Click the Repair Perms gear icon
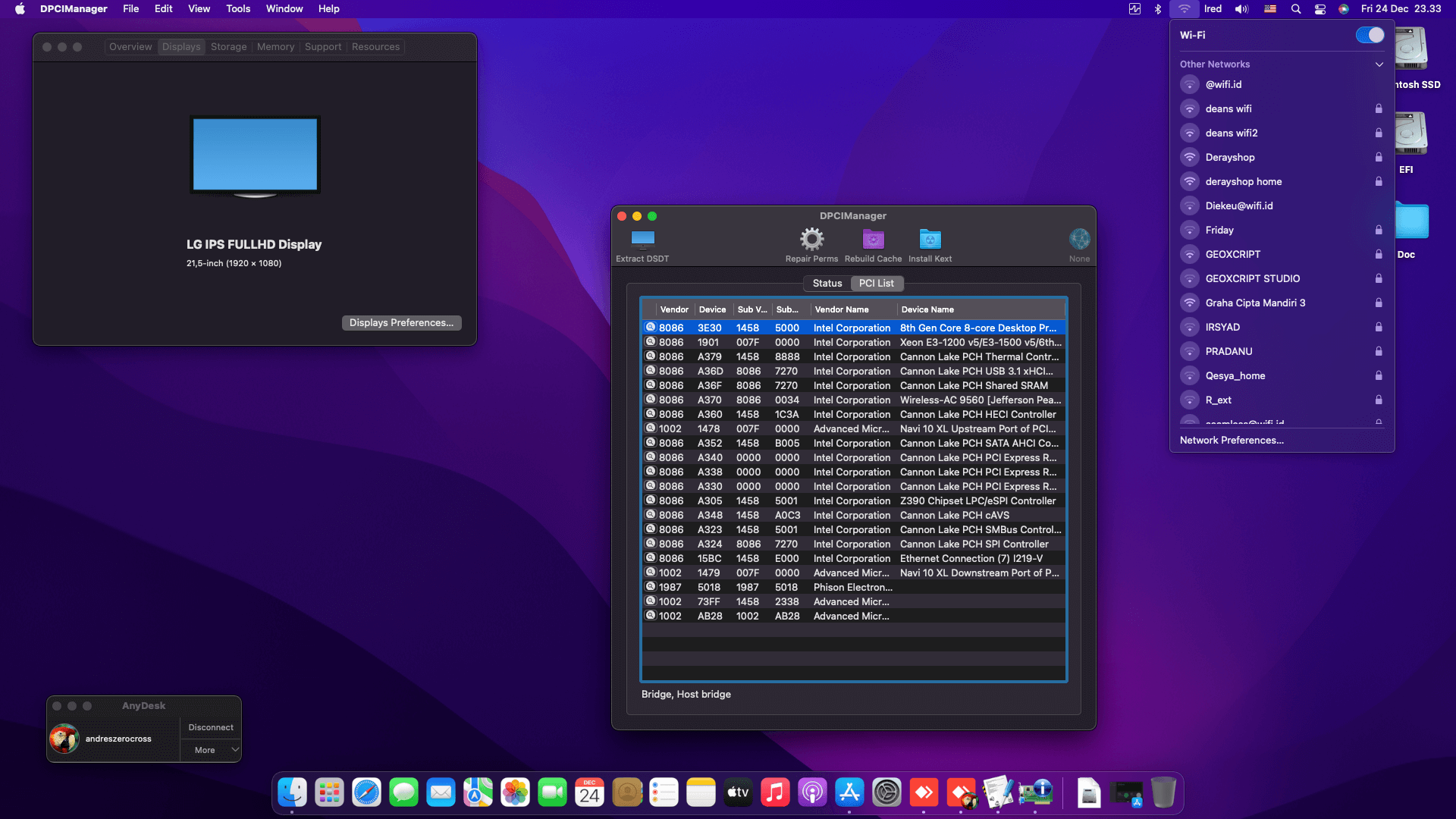The height and width of the screenshot is (819, 1456). coord(811,240)
